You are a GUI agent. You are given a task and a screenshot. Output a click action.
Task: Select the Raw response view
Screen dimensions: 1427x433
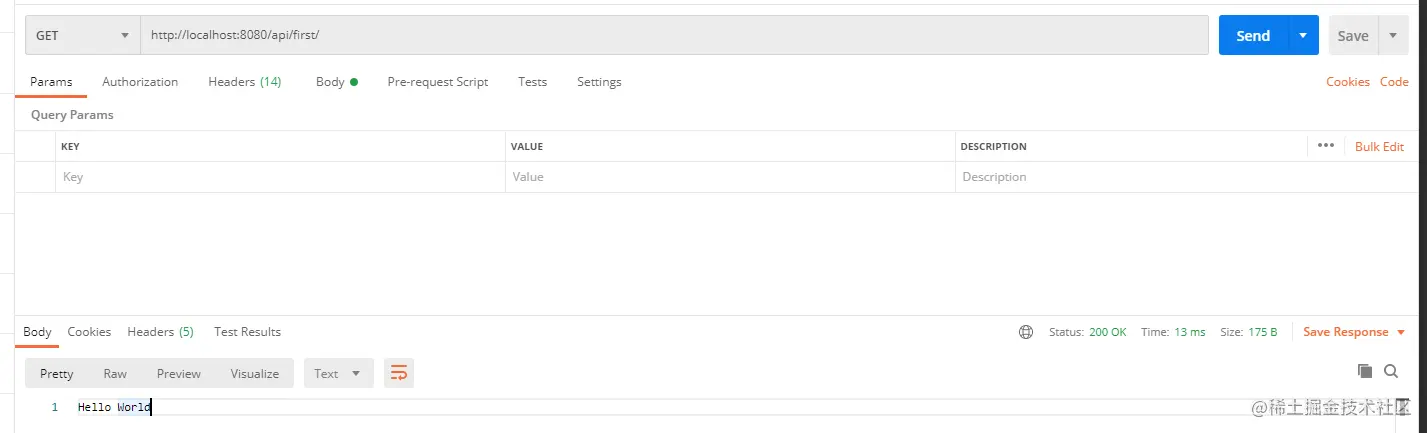point(115,374)
